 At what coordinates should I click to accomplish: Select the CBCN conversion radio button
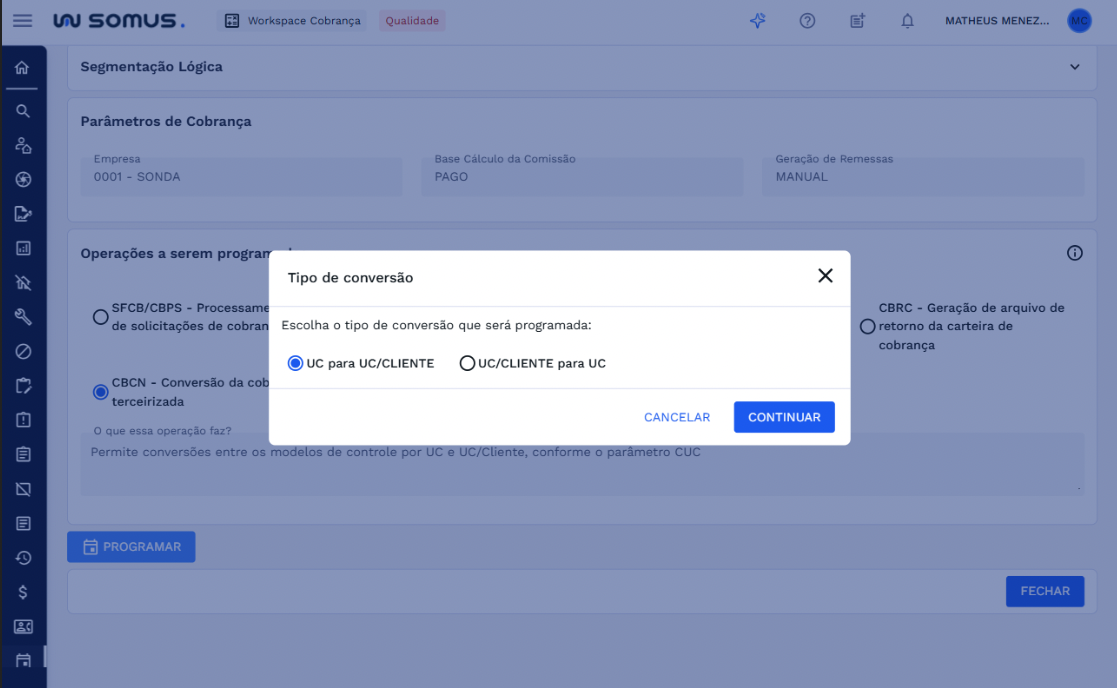coord(100,392)
